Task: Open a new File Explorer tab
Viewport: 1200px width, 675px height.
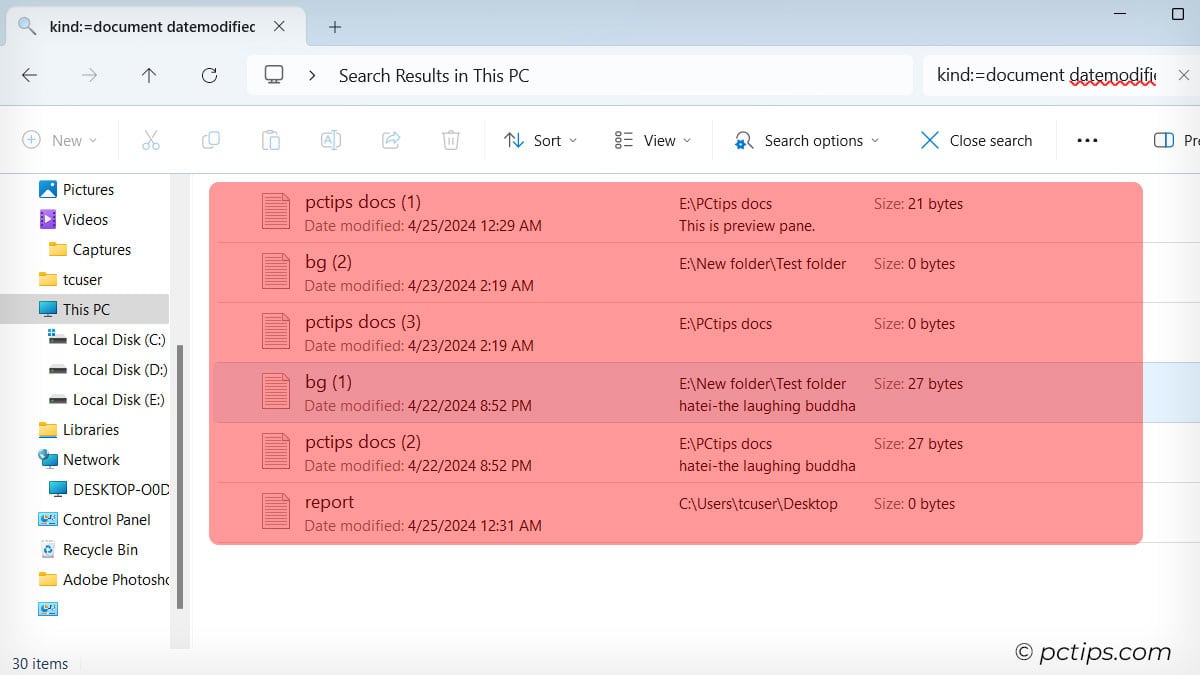Action: (334, 27)
